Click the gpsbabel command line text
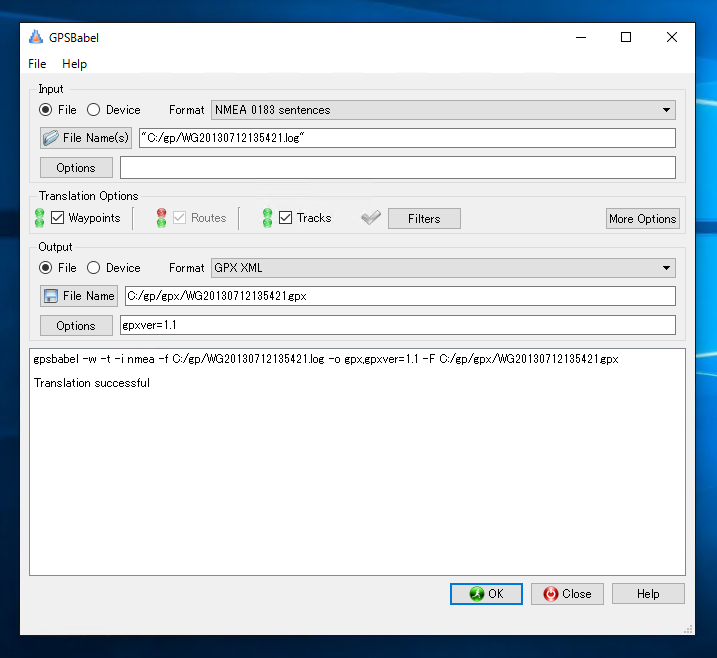This screenshot has height=658, width=717. 326,359
